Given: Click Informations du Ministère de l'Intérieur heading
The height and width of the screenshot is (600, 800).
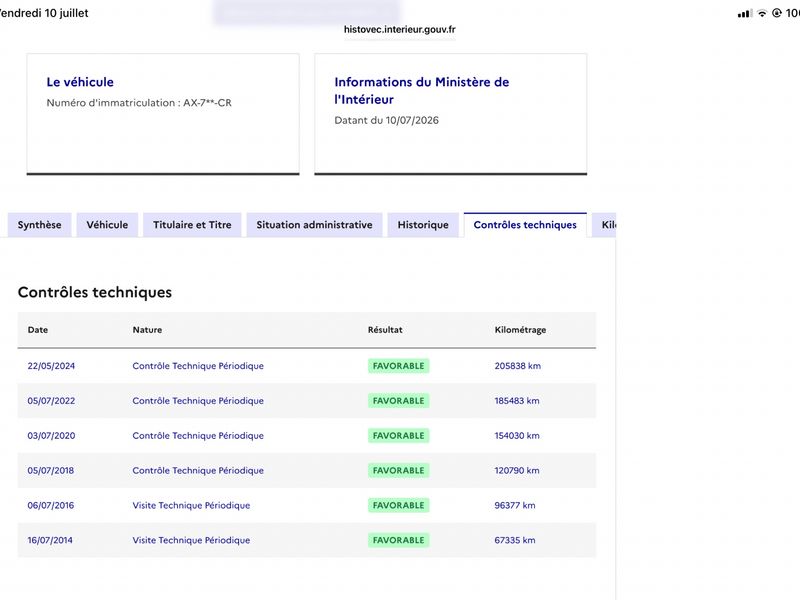Looking at the screenshot, I should [x=421, y=90].
